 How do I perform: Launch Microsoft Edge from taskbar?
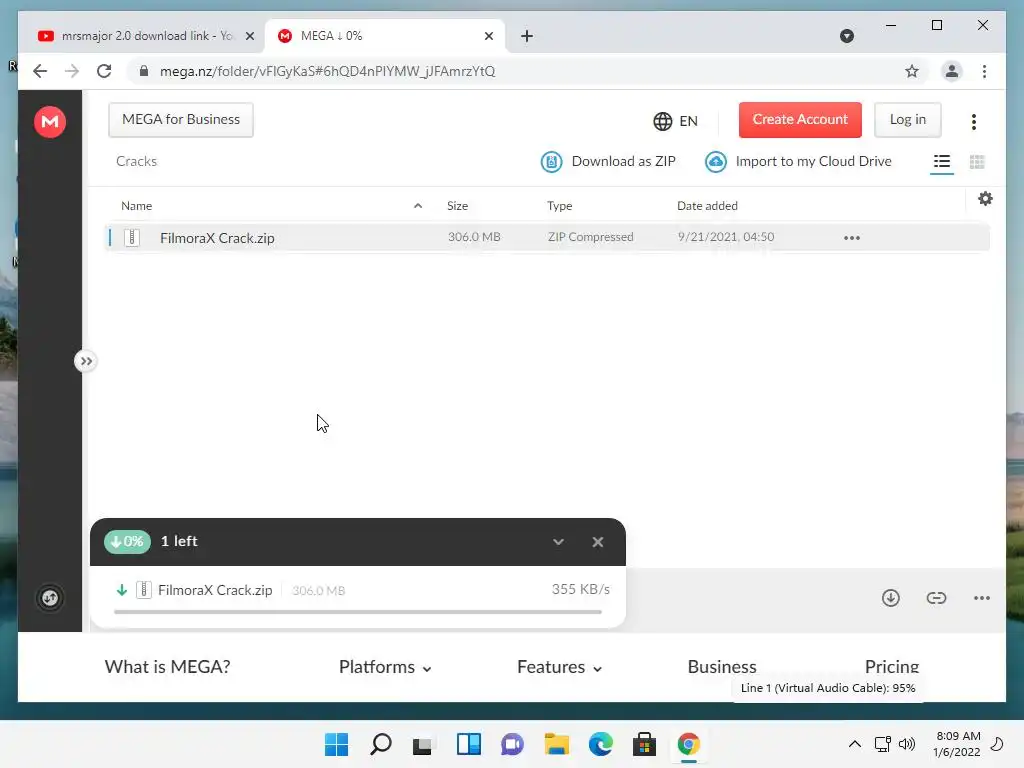(600, 744)
